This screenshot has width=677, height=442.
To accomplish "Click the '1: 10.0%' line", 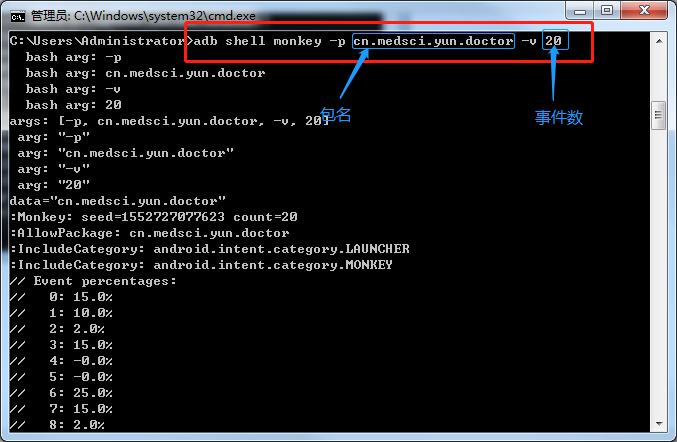I will point(61,313).
